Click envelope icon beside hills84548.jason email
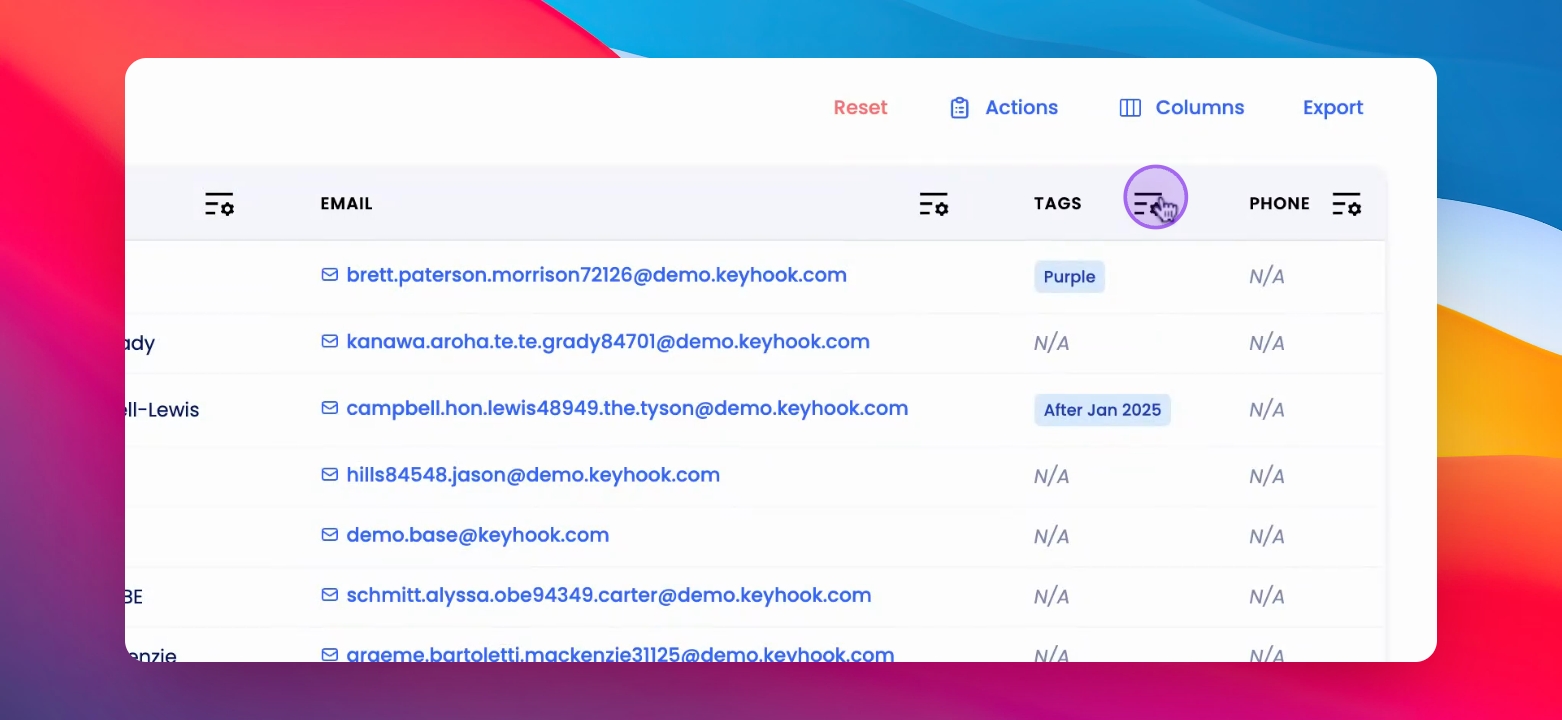Image resolution: width=1562 pixels, height=720 pixels. (329, 475)
